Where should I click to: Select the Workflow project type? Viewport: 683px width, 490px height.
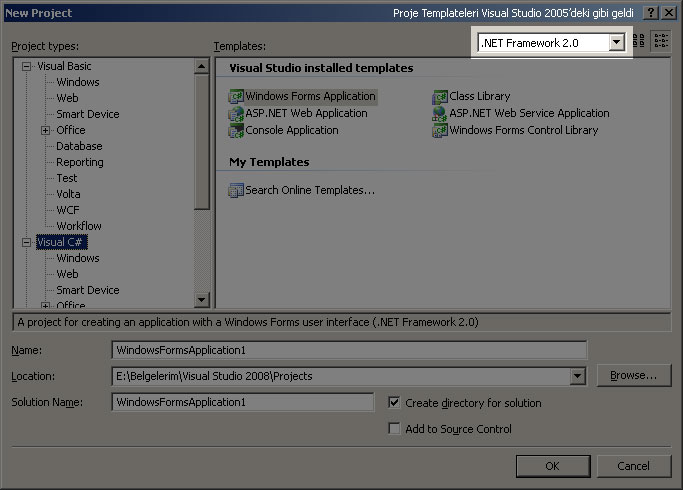[x=79, y=226]
